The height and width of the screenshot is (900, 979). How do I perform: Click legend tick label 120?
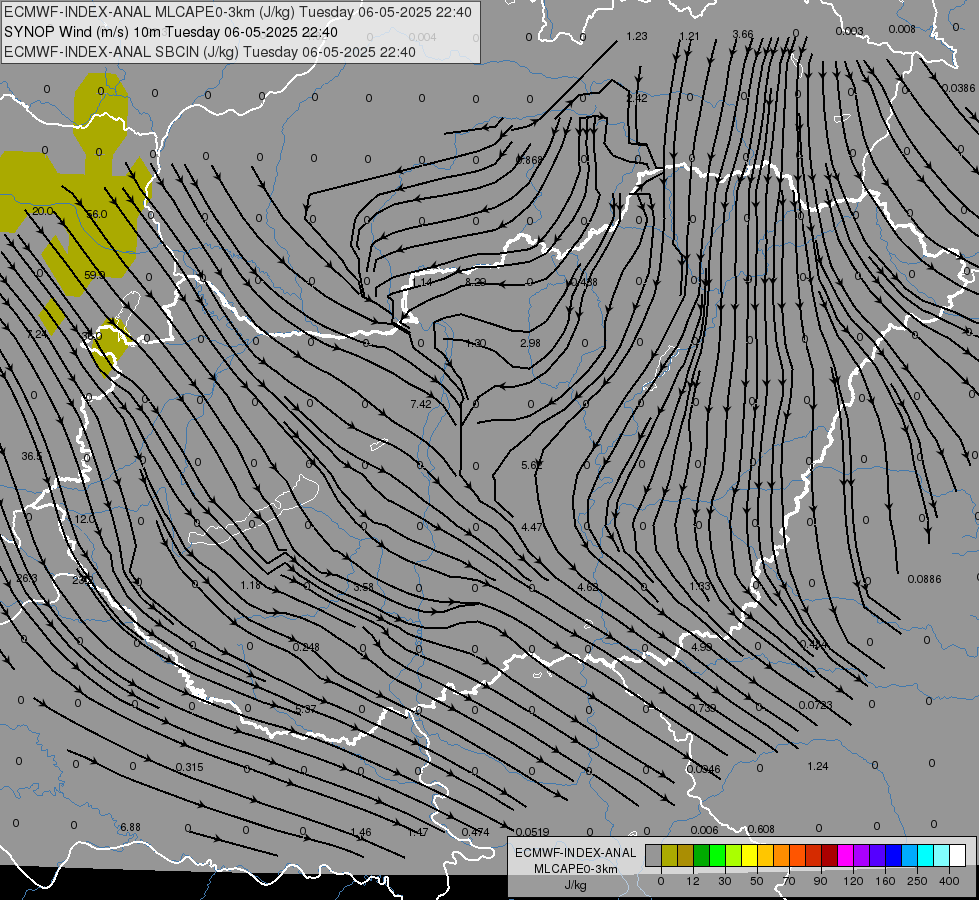[x=853, y=881]
